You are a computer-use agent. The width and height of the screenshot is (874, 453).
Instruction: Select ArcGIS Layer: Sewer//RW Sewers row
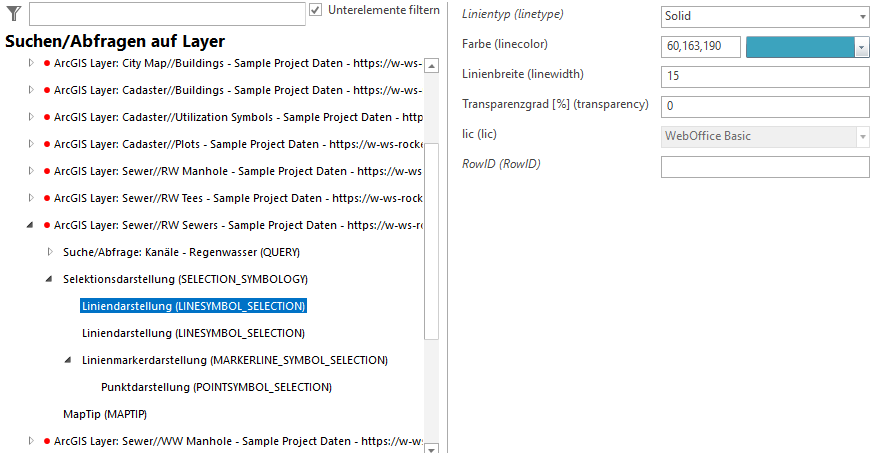238,226
